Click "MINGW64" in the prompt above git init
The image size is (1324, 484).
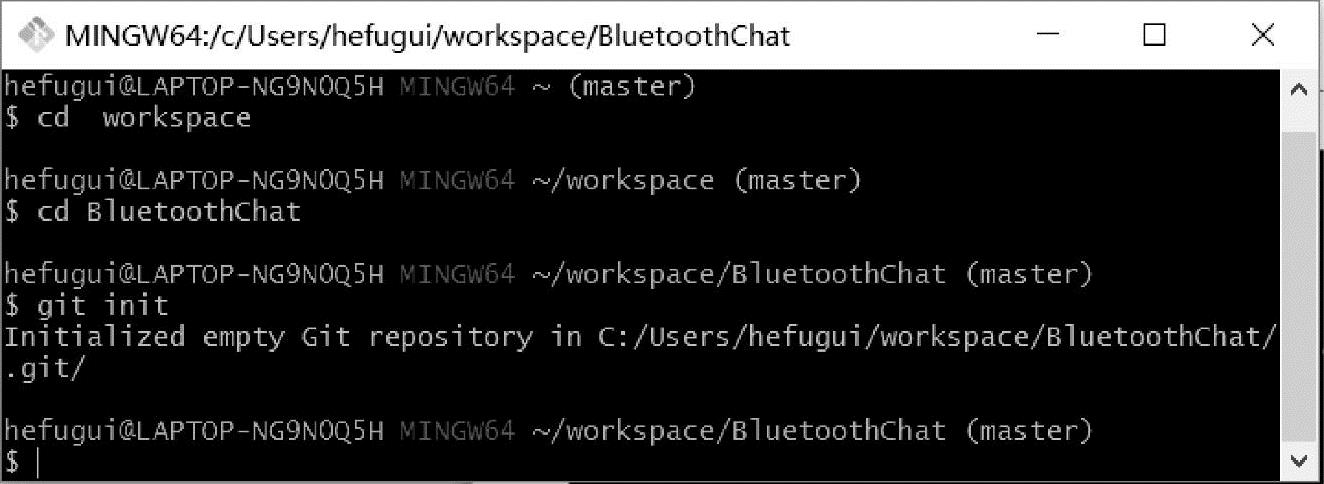457,273
